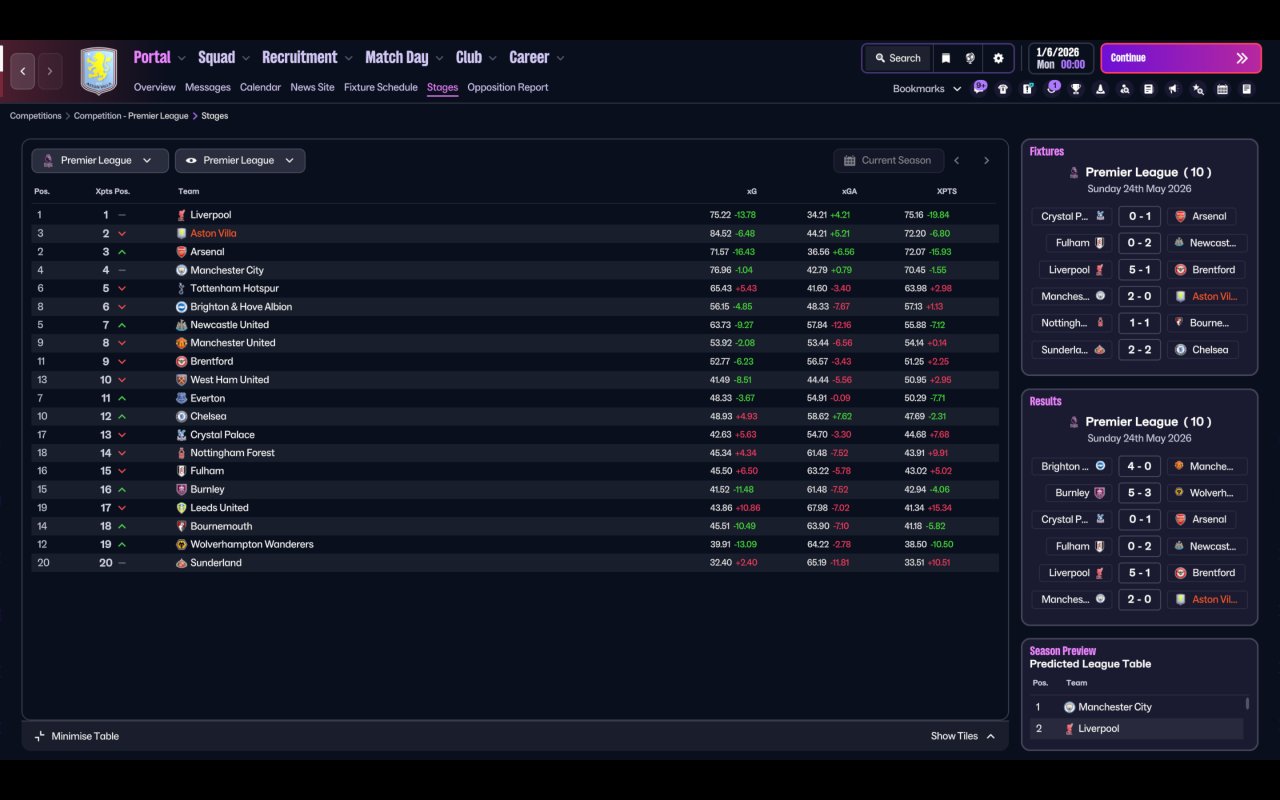
Task: Collapse tiles using Show Tiles chevron
Action: 990,736
